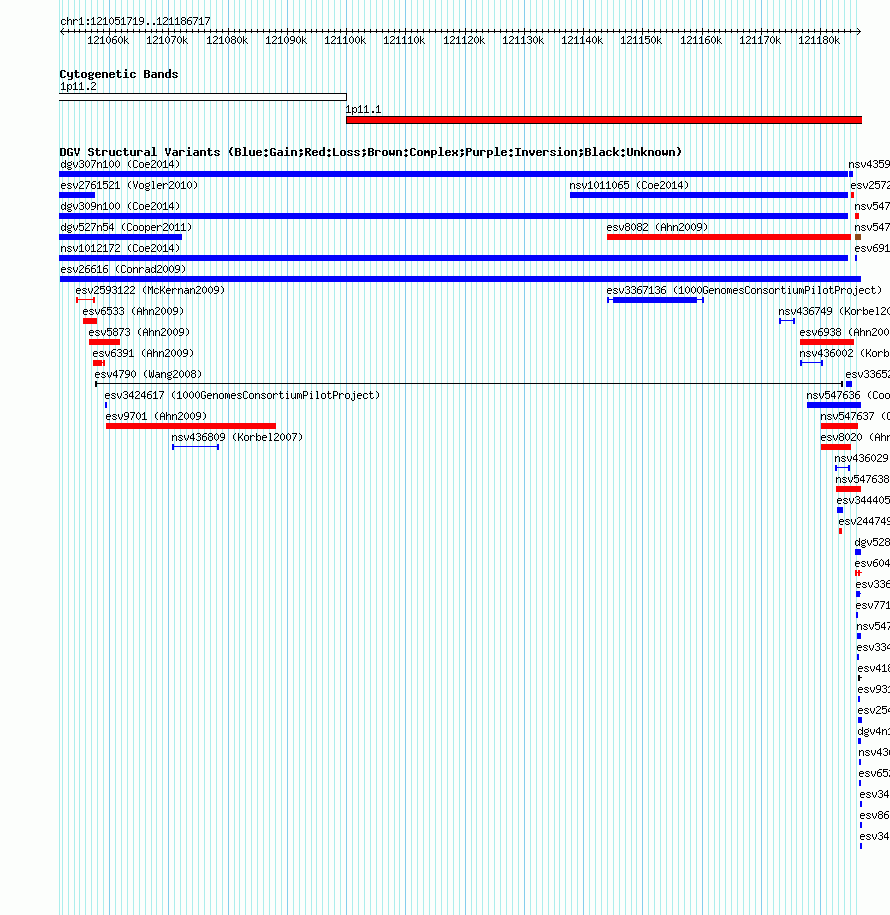The image size is (890, 915).
Task: Click the esv244749 variant label
Action: click(x=864, y=522)
